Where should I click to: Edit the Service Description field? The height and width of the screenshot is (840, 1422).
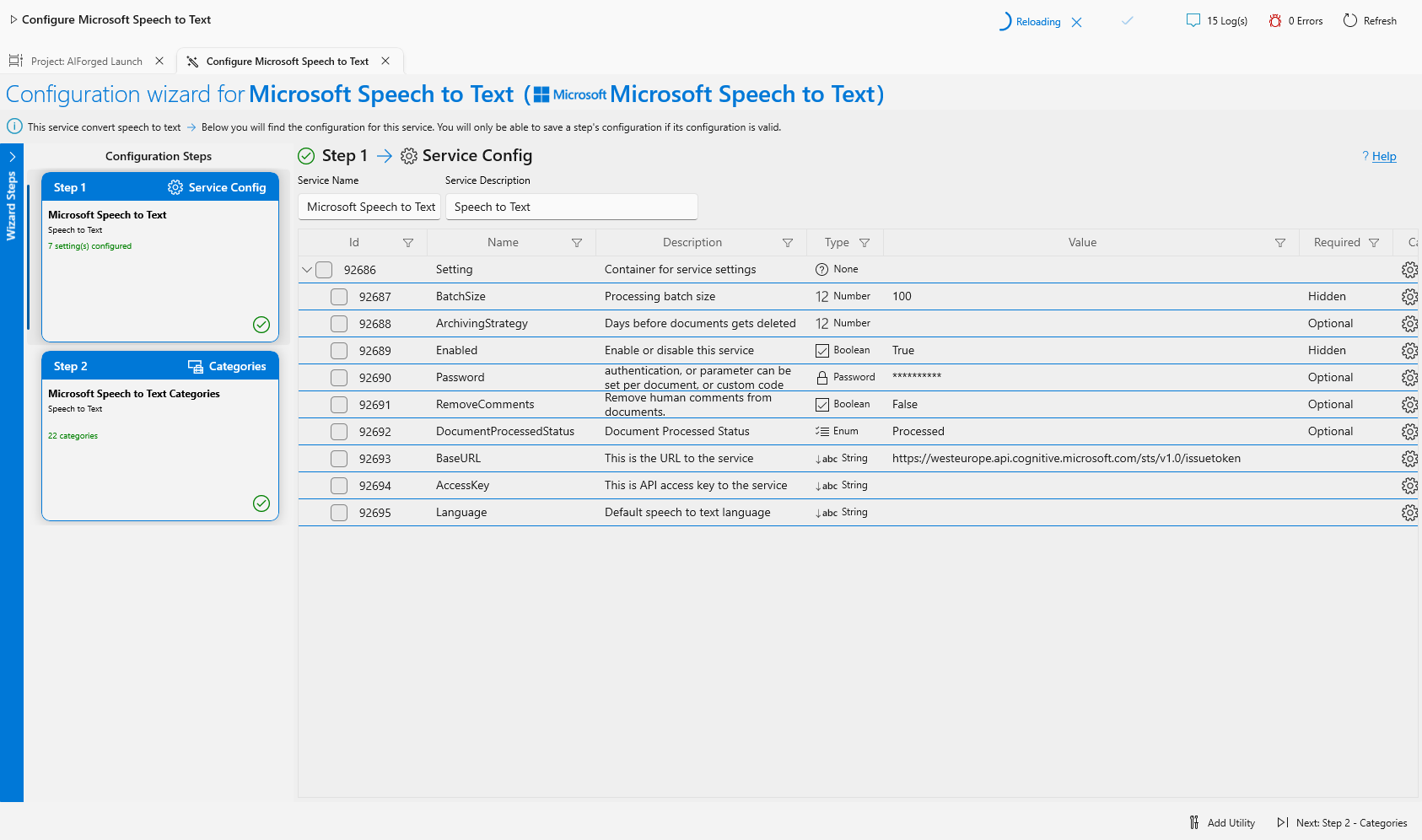572,207
